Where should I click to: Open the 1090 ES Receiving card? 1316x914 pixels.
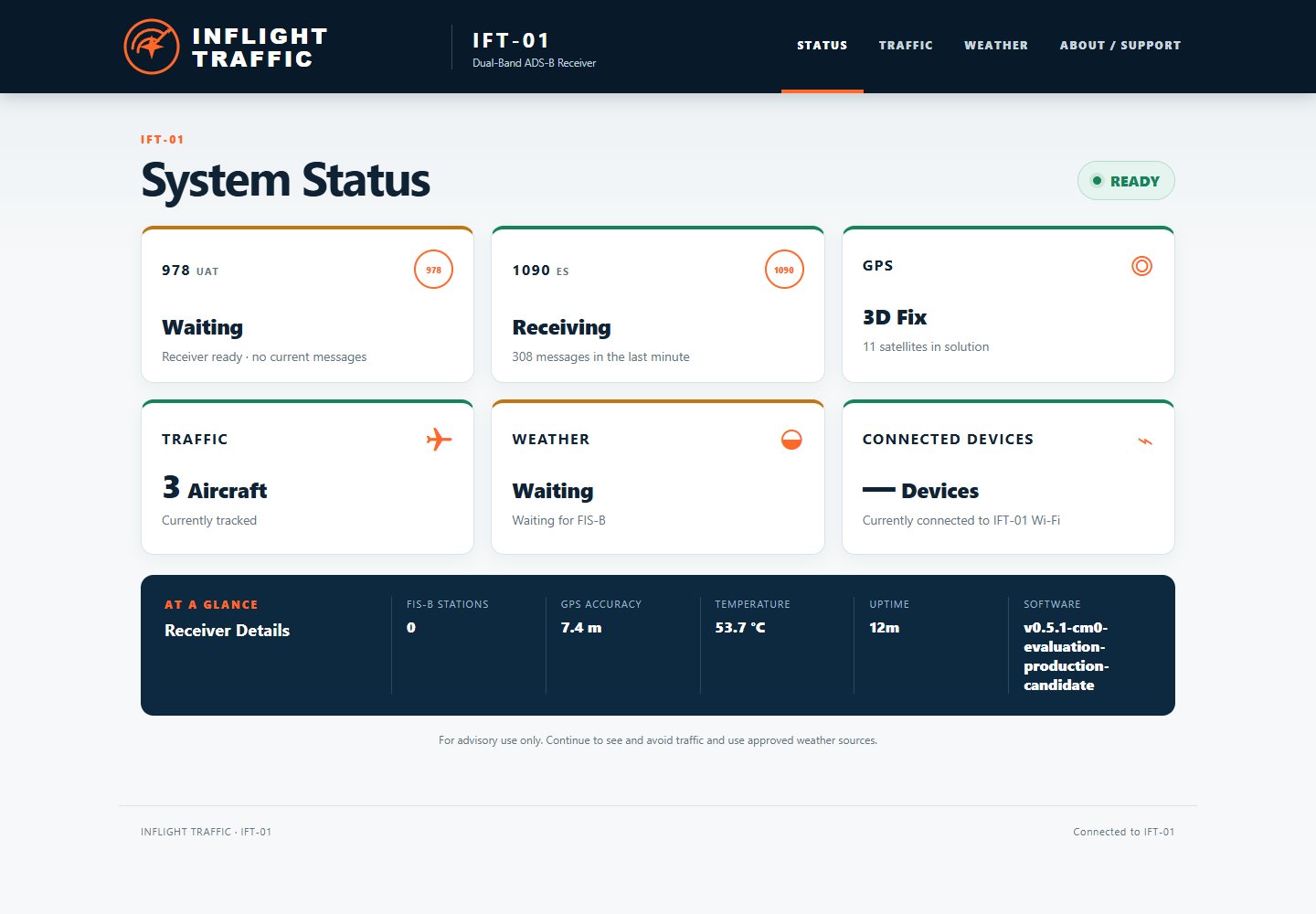pyautogui.click(x=658, y=304)
